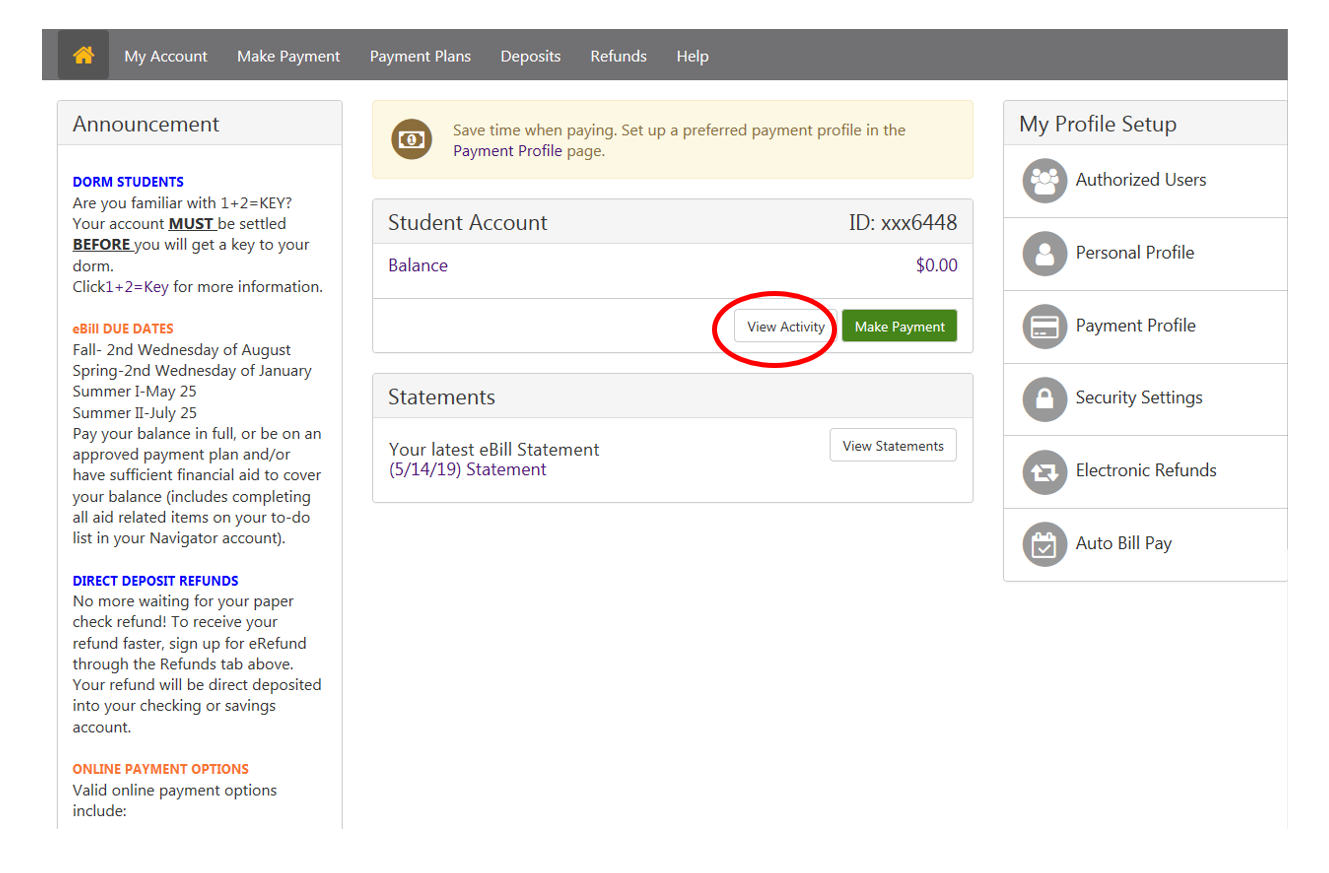Open the Deposits menu item
Viewport: 1329px width, 873px height.
pos(530,56)
